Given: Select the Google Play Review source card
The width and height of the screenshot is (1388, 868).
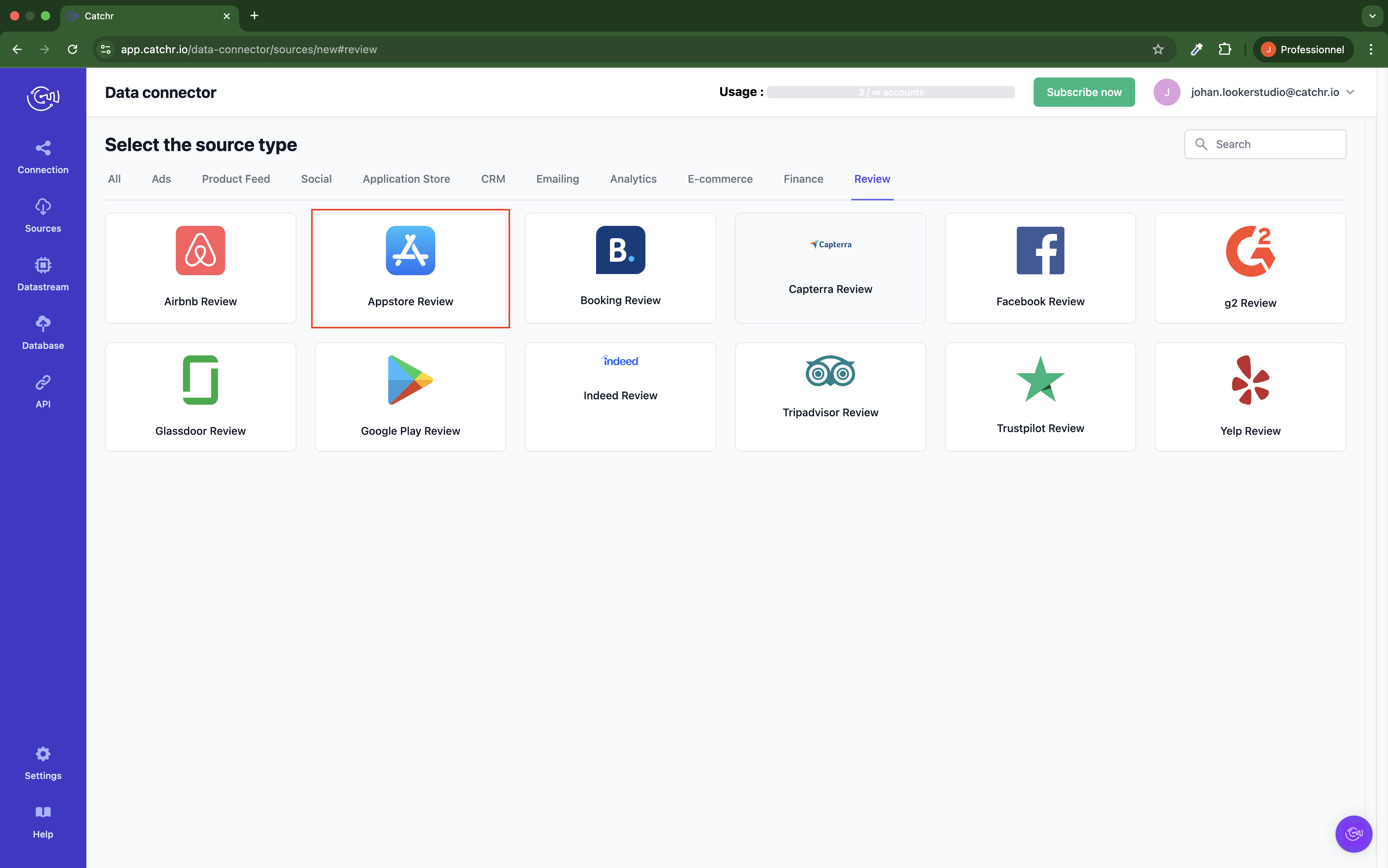Looking at the screenshot, I should click(411, 397).
